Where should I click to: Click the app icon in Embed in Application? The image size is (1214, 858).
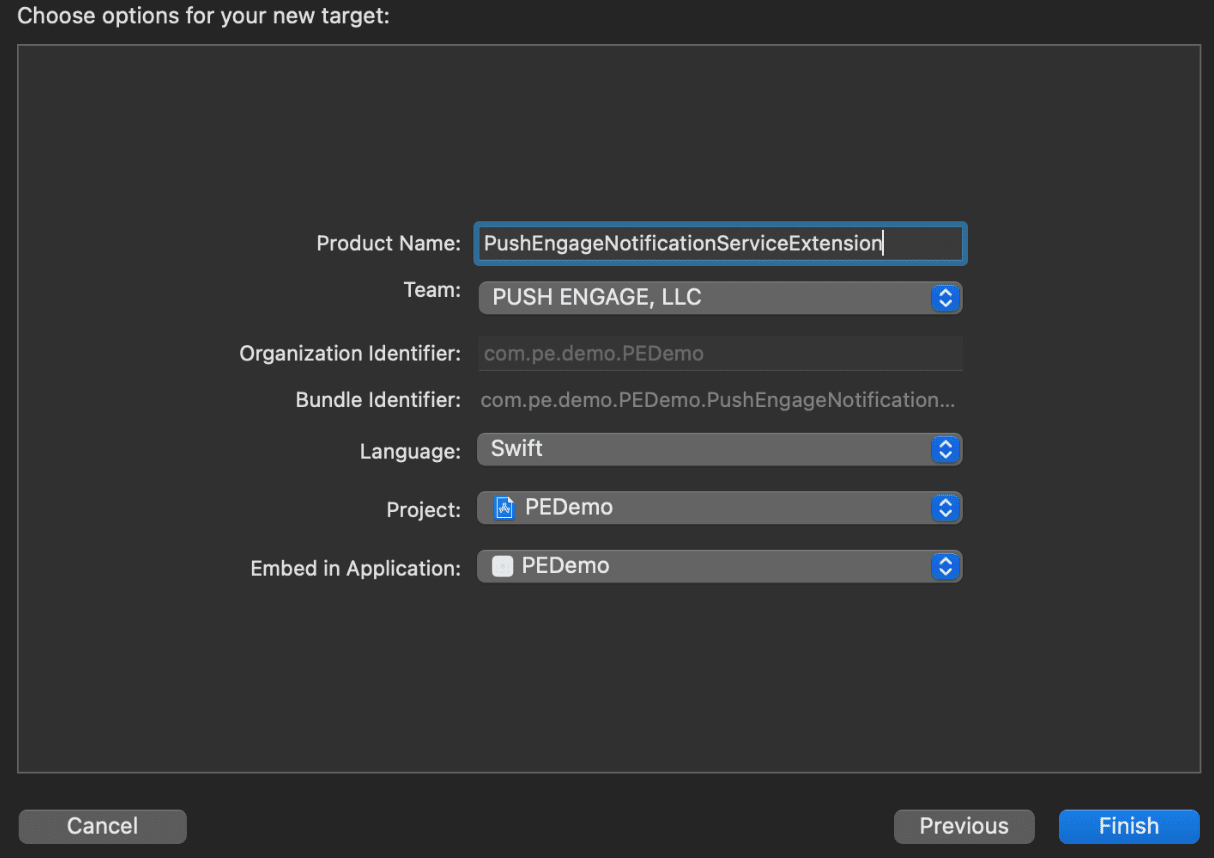503,566
